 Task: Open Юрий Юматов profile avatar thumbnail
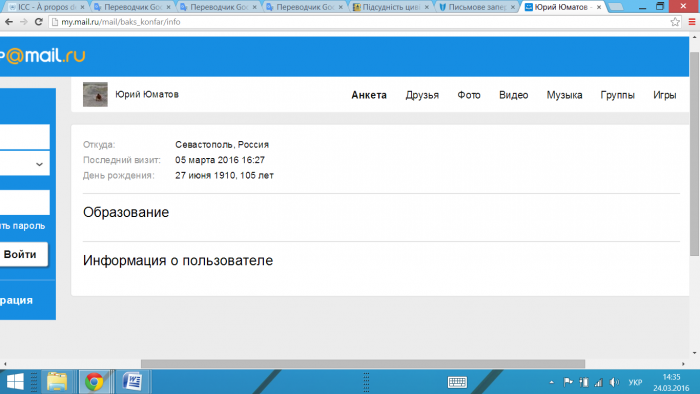click(95, 94)
